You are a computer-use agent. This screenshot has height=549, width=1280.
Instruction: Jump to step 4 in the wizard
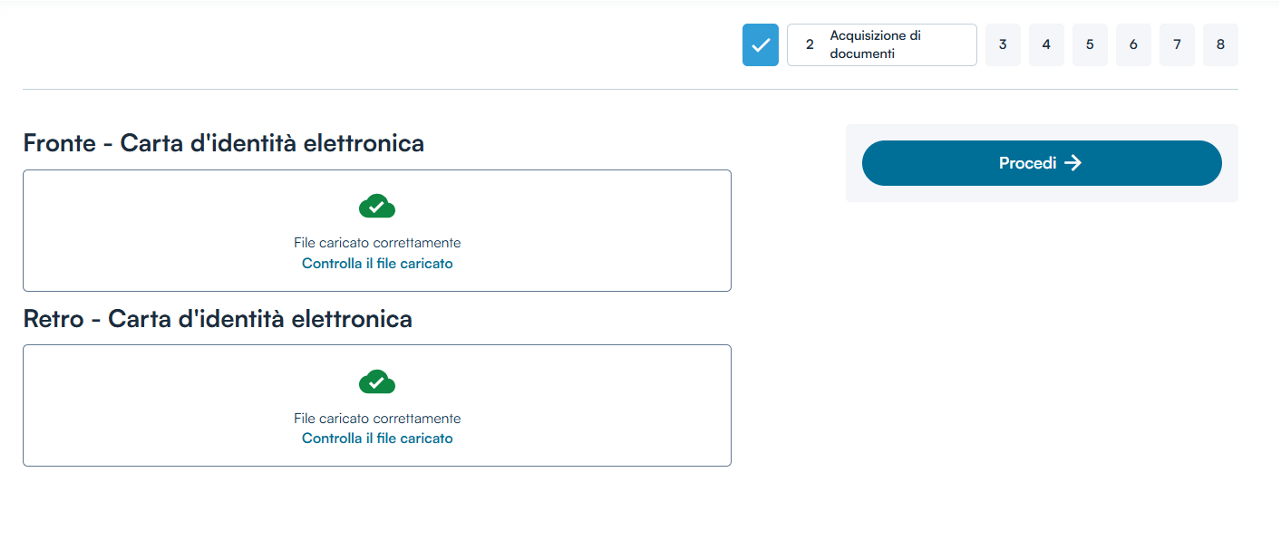1046,45
